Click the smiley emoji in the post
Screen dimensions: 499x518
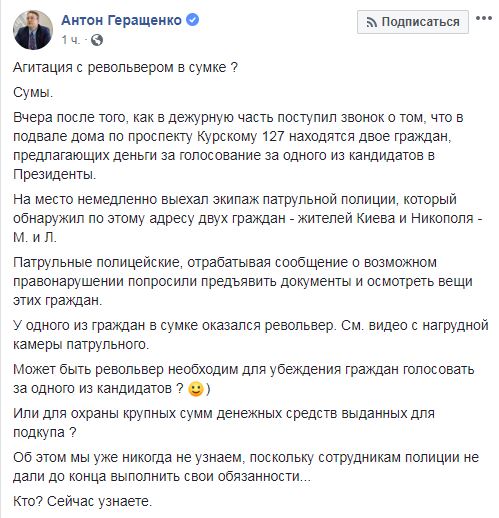[196, 389]
